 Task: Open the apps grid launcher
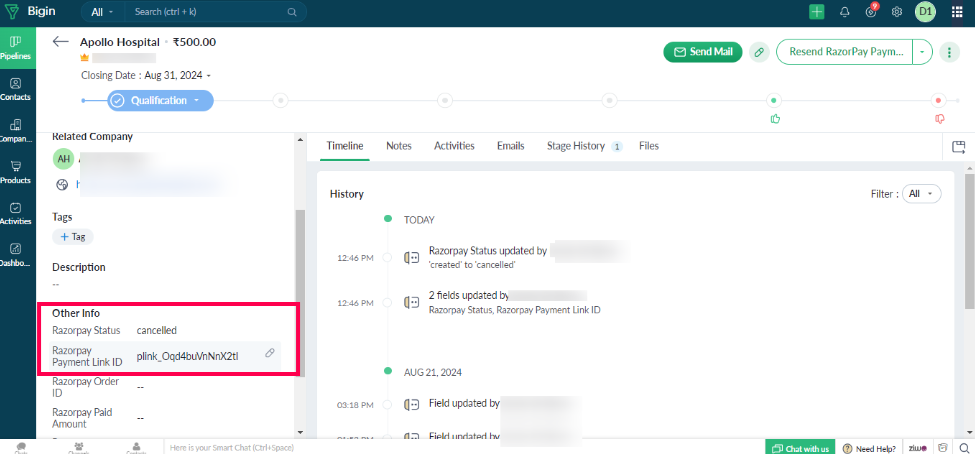click(957, 12)
